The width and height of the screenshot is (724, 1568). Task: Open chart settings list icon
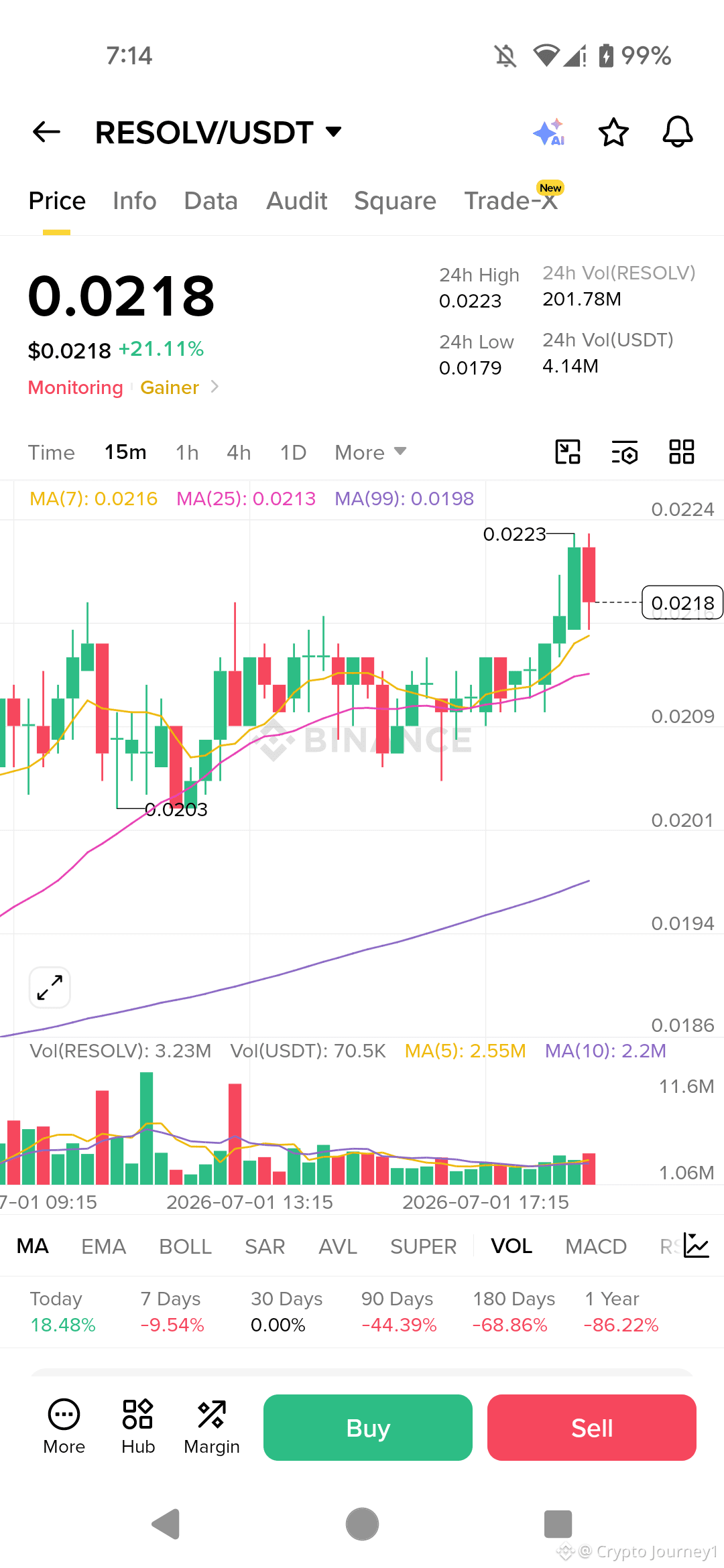point(625,452)
